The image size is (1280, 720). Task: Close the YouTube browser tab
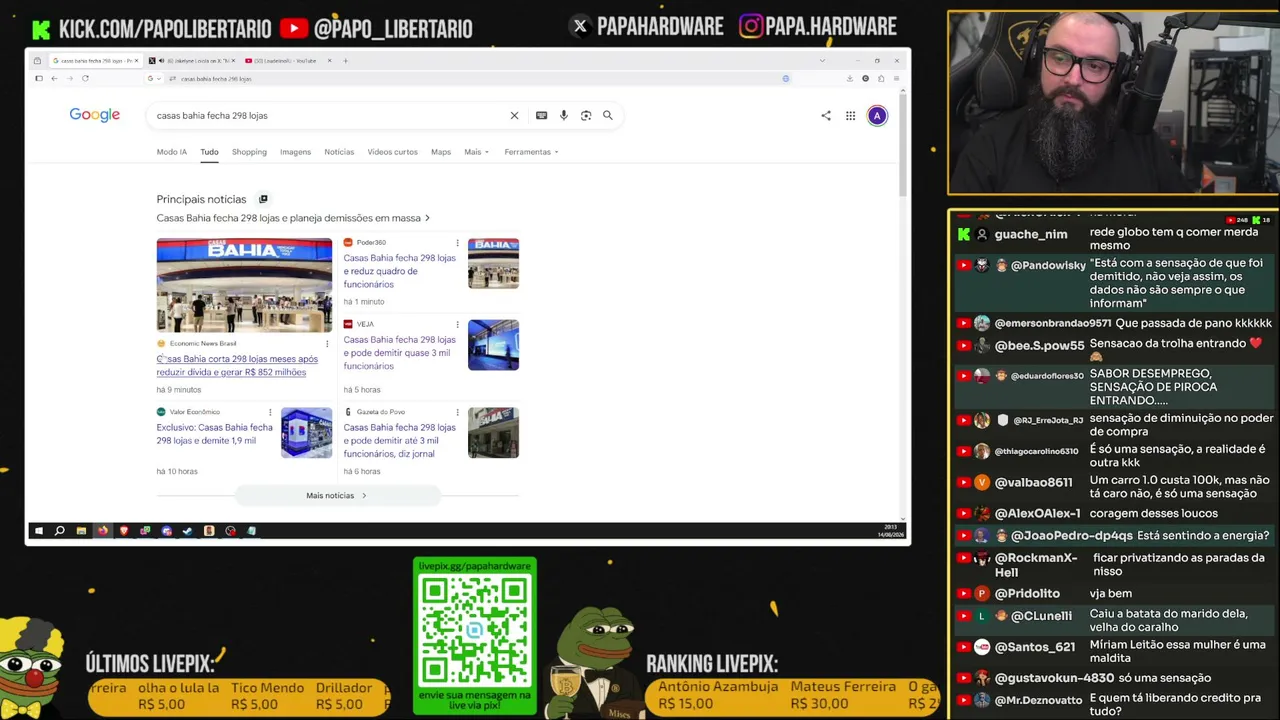coord(328,61)
